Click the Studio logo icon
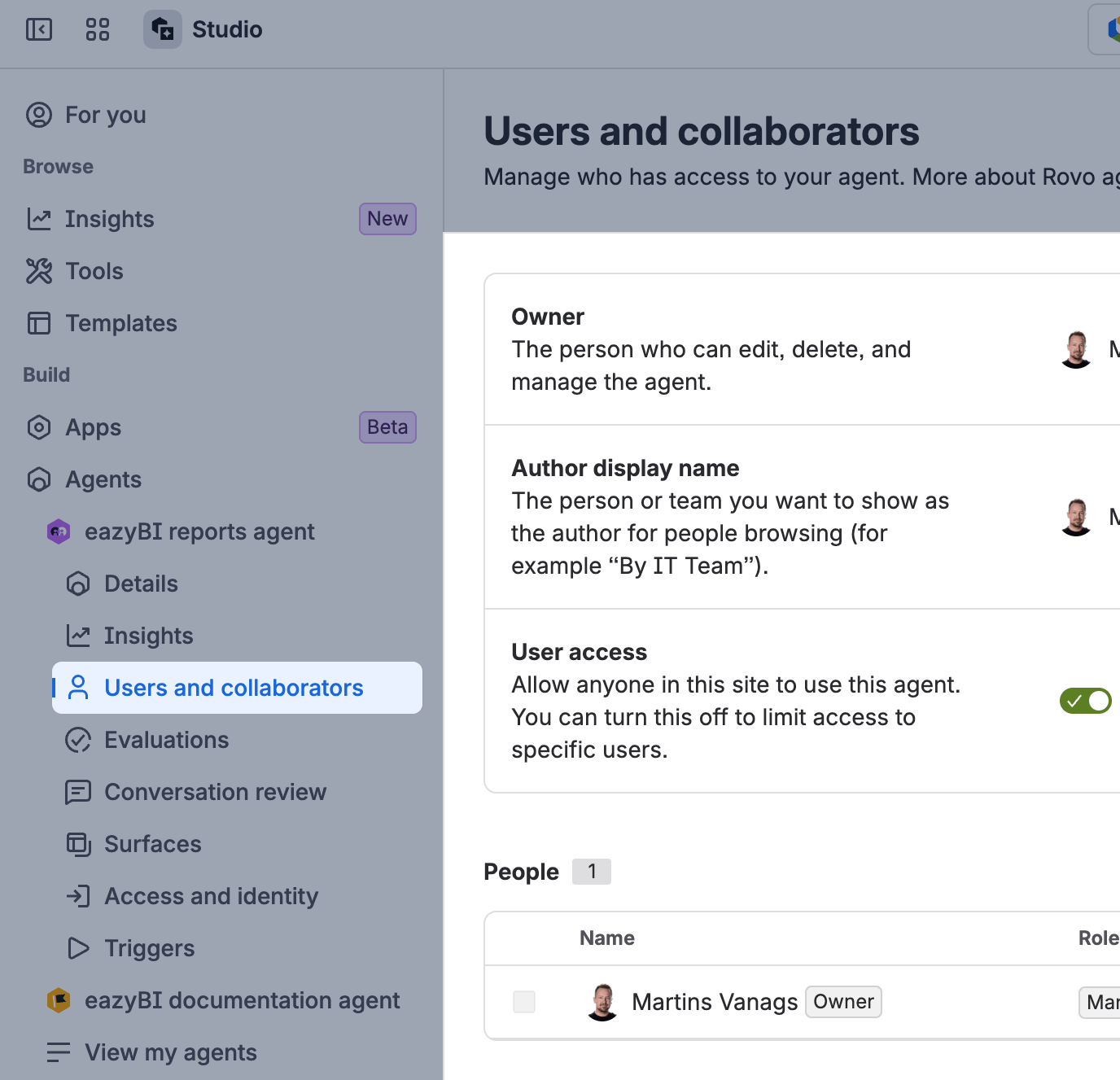The width and height of the screenshot is (1120, 1080). tap(163, 29)
